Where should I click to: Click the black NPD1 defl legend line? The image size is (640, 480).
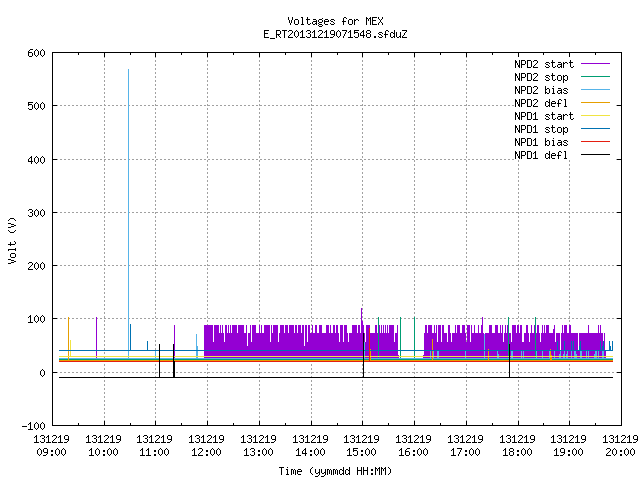[596, 155]
